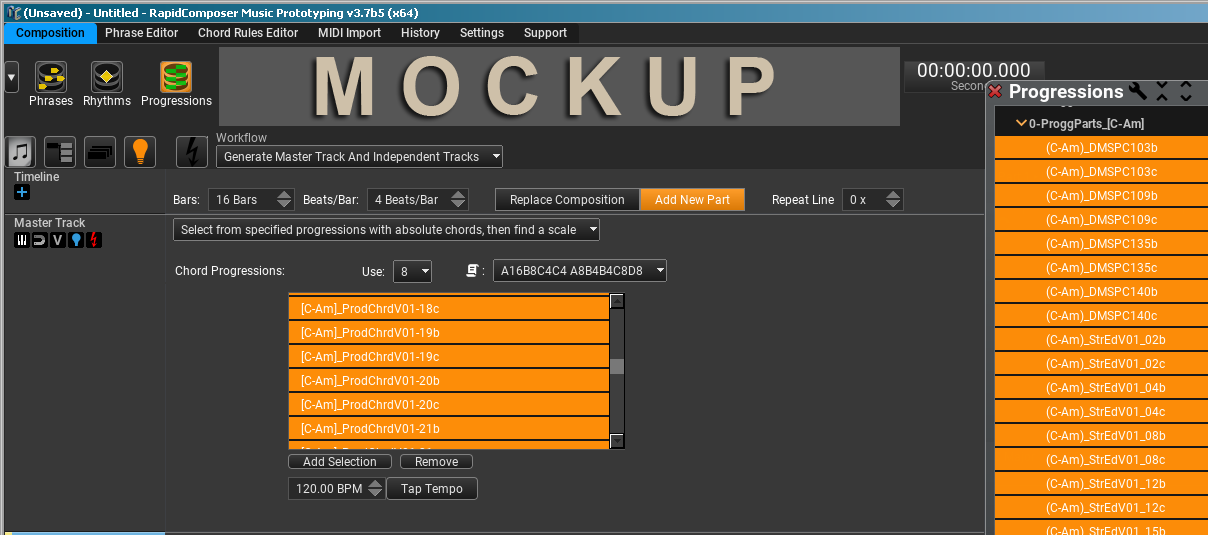Select (C-Am)_DMSPC109c in Progressions panel

(x=1101, y=220)
